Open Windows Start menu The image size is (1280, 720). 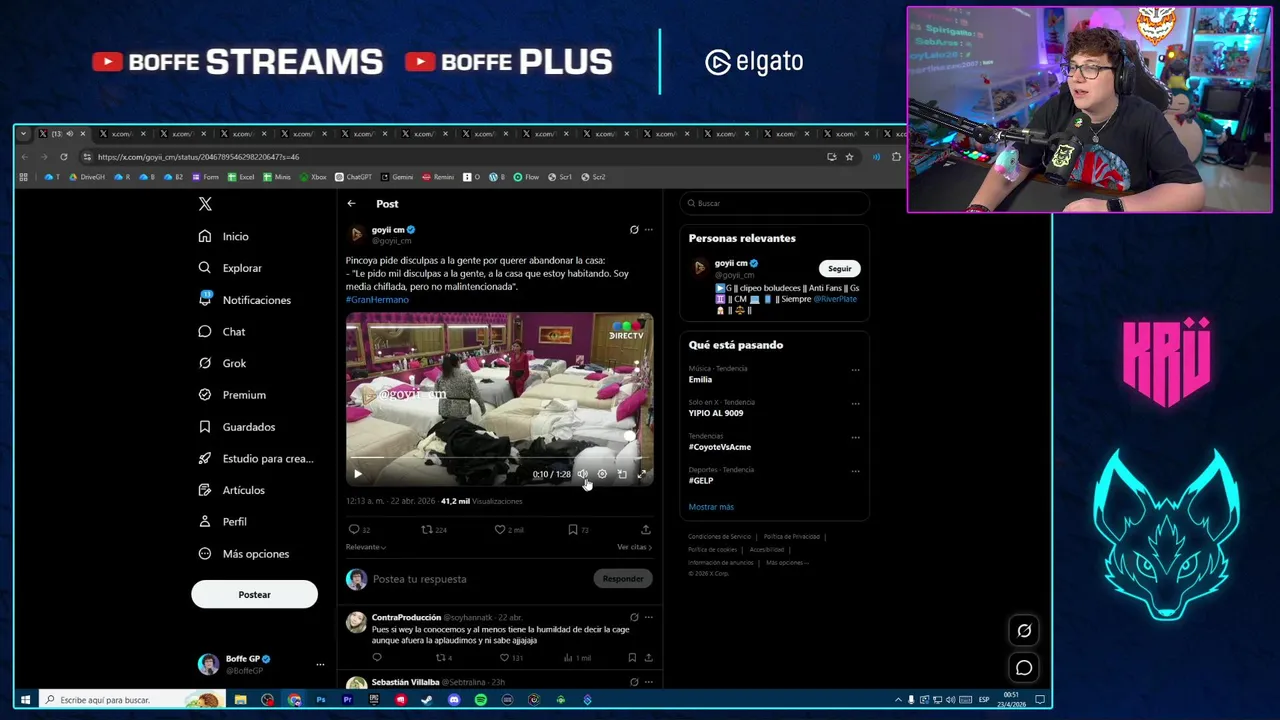[x=25, y=700]
